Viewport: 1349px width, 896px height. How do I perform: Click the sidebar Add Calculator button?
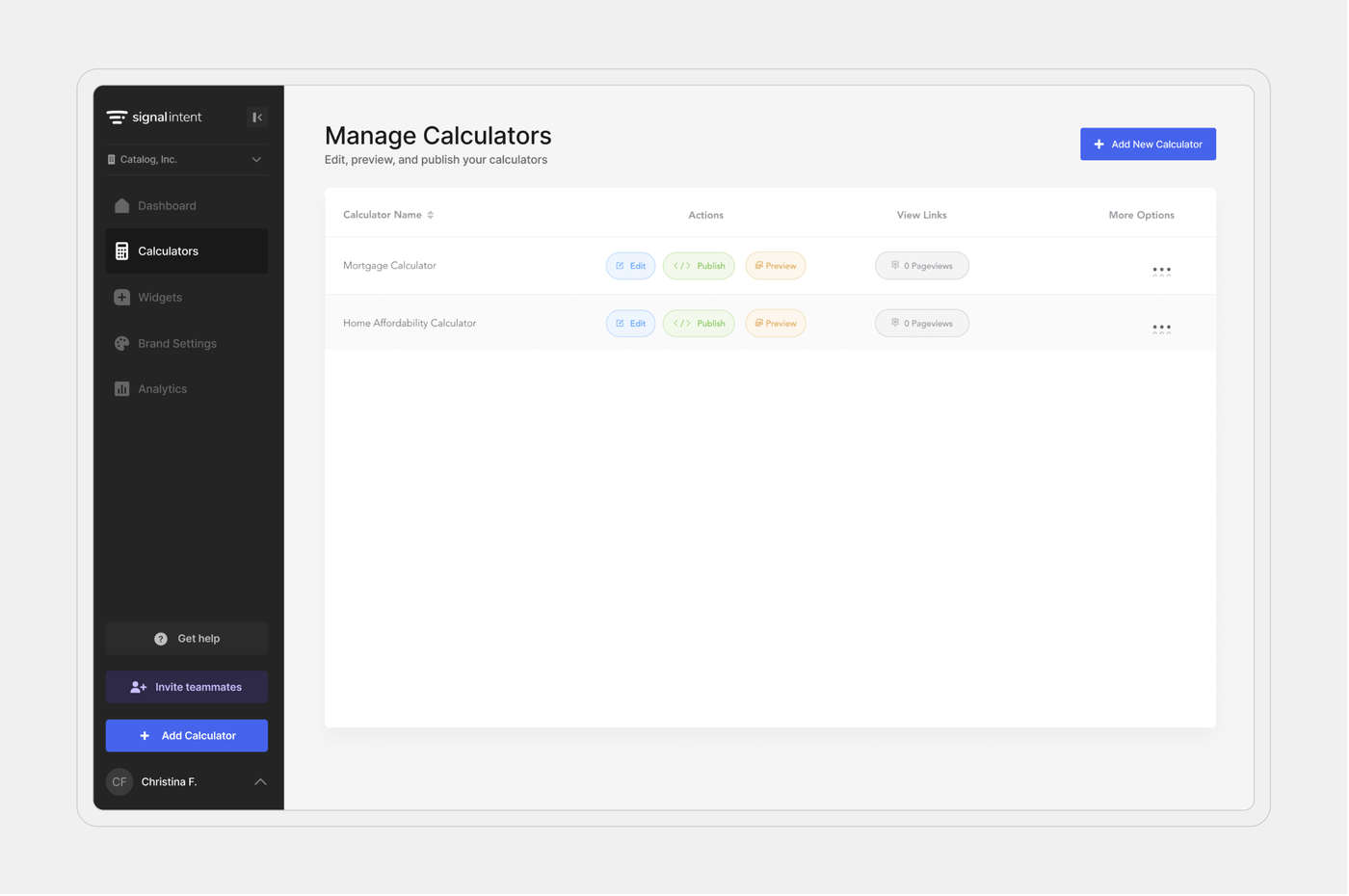(187, 736)
